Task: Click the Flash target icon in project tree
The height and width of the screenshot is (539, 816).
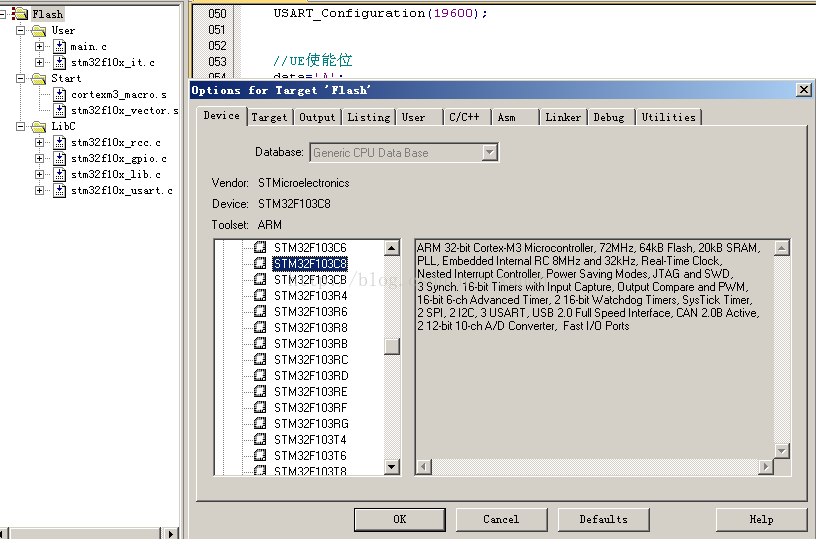Action: (x=20, y=14)
